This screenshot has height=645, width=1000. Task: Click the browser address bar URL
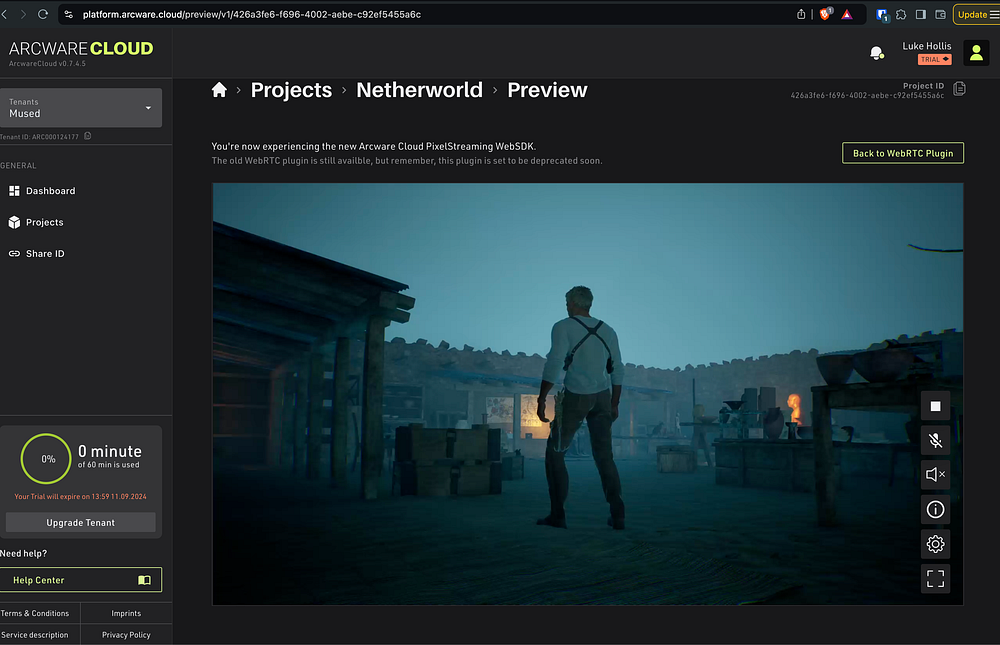[252, 14]
